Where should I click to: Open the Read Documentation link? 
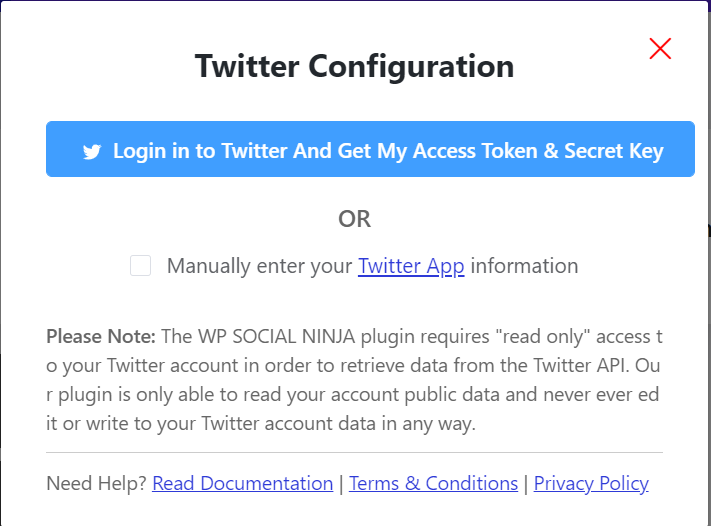pyautogui.click(x=242, y=484)
